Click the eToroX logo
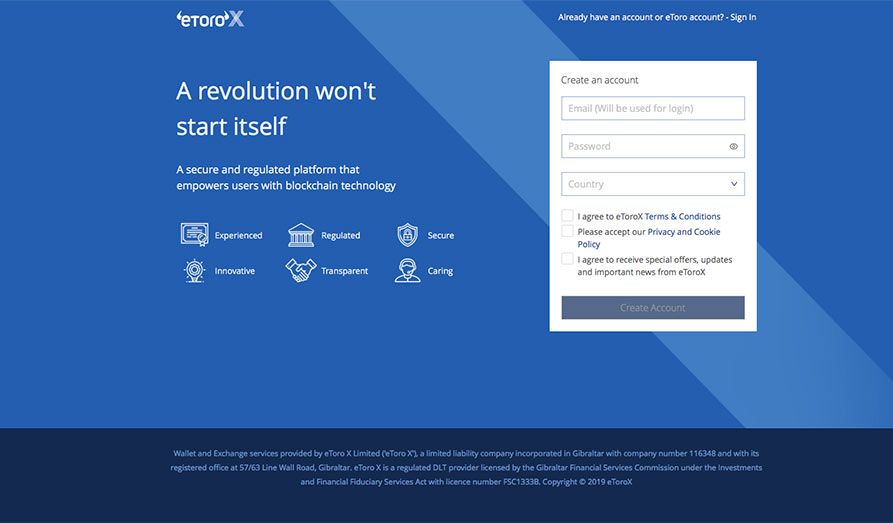Screen dimensions: 893x523 pos(210,19)
